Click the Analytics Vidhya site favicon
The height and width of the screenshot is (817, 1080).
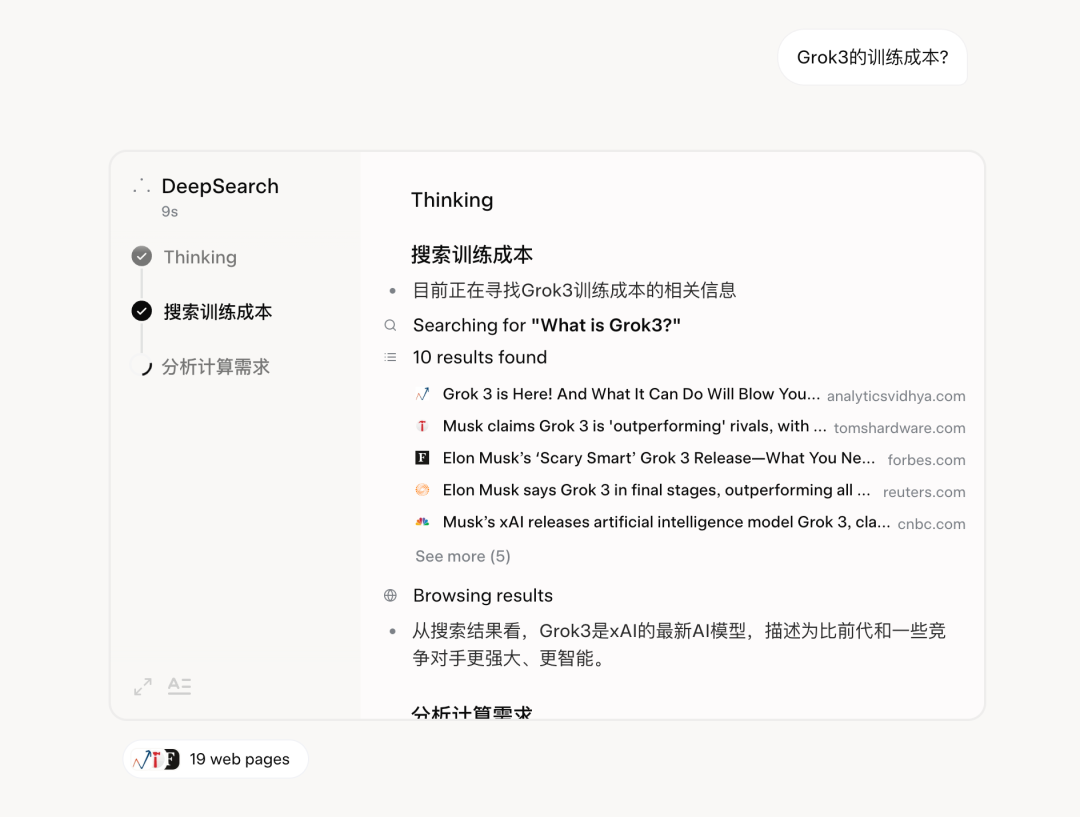point(422,394)
